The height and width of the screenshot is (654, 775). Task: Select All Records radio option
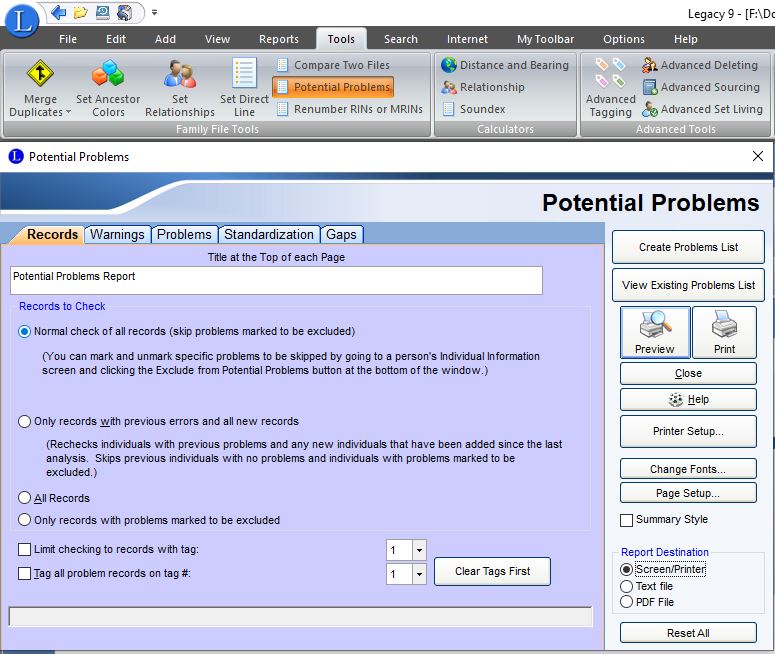coord(24,498)
